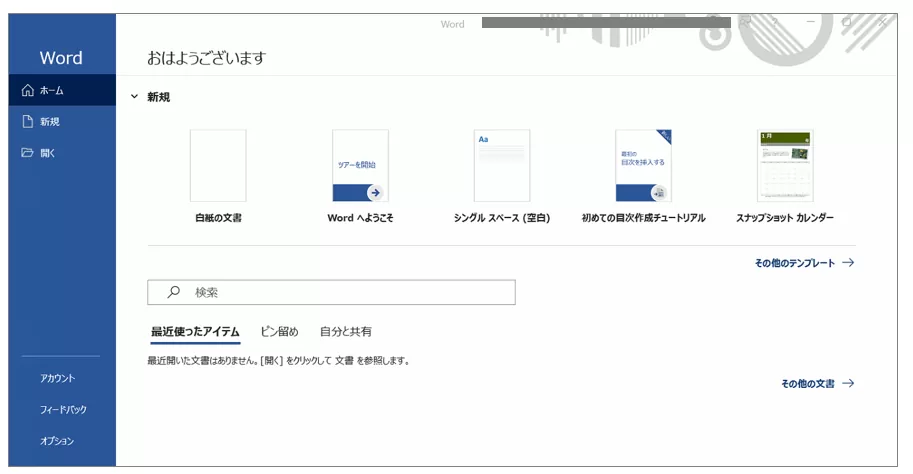Image resolution: width=913 pixels, height=474 pixels.
Task: Click the feedback speech bubble icon in title bar
Action: tap(744, 22)
